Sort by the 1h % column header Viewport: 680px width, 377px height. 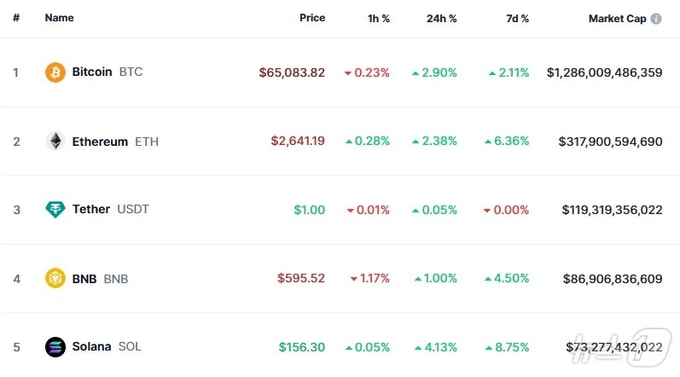click(379, 18)
